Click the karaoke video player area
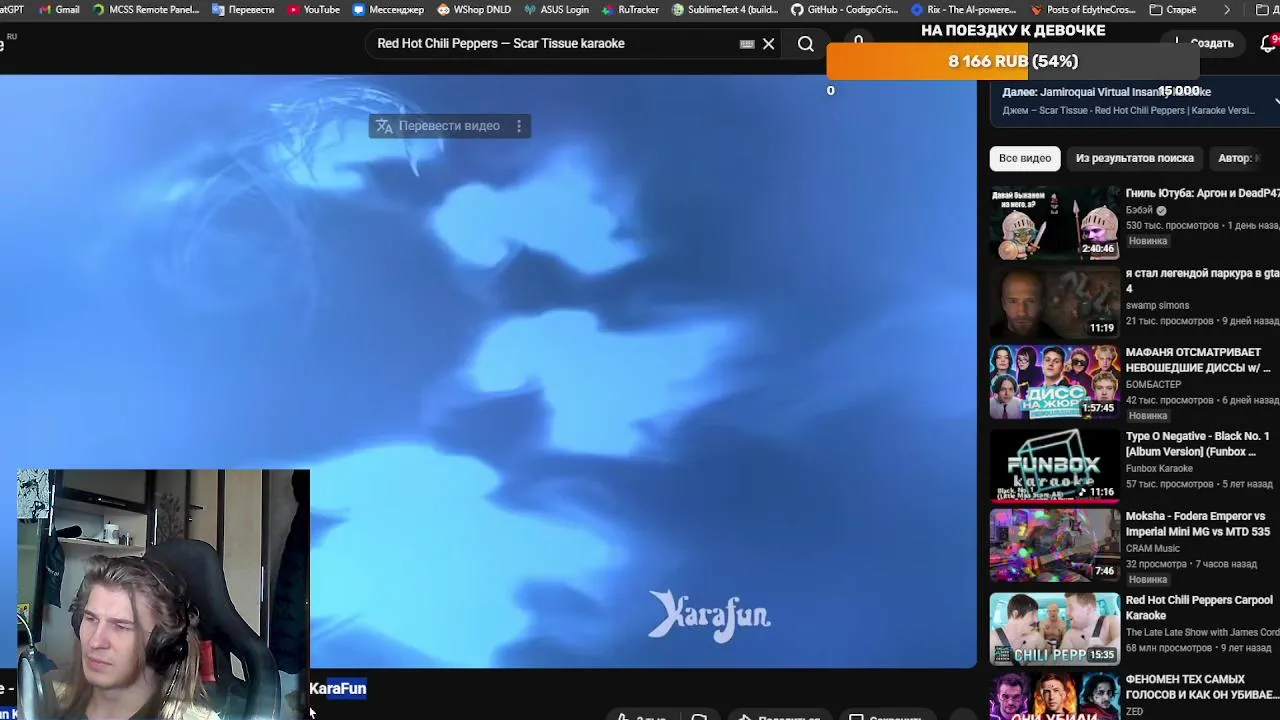Image resolution: width=1280 pixels, height=720 pixels. pos(488,370)
